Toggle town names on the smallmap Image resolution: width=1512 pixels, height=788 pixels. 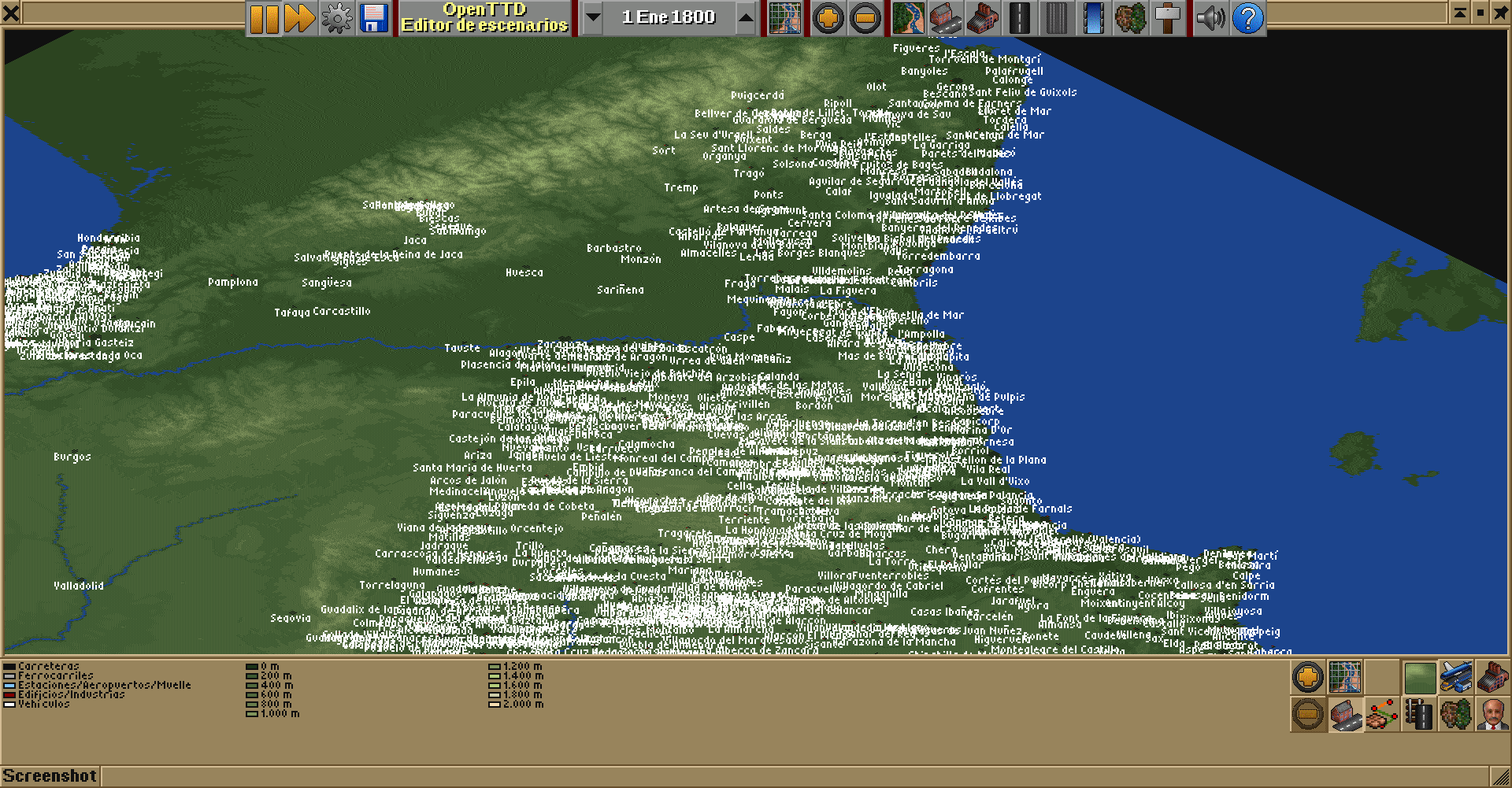pos(1345,715)
